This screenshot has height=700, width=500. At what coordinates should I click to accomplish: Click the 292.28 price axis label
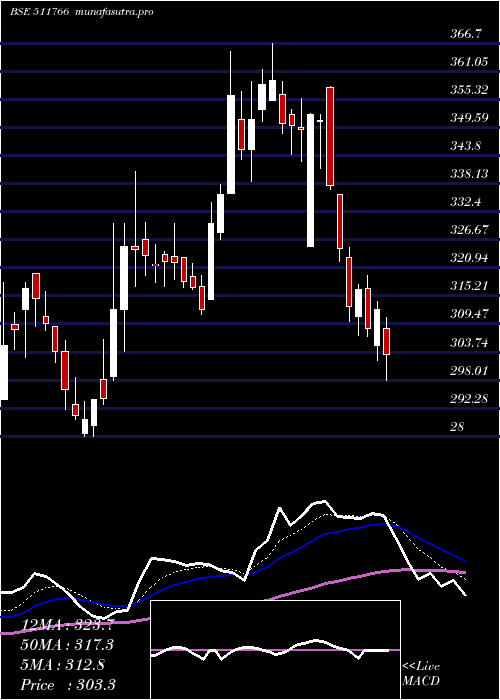click(x=469, y=398)
